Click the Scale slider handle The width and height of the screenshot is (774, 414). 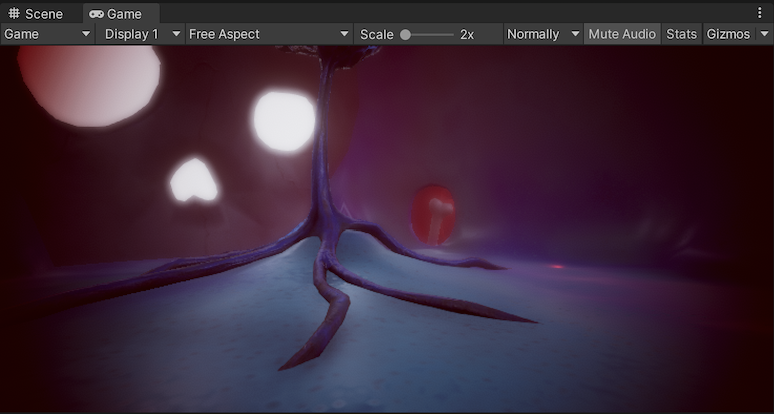click(405, 34)
